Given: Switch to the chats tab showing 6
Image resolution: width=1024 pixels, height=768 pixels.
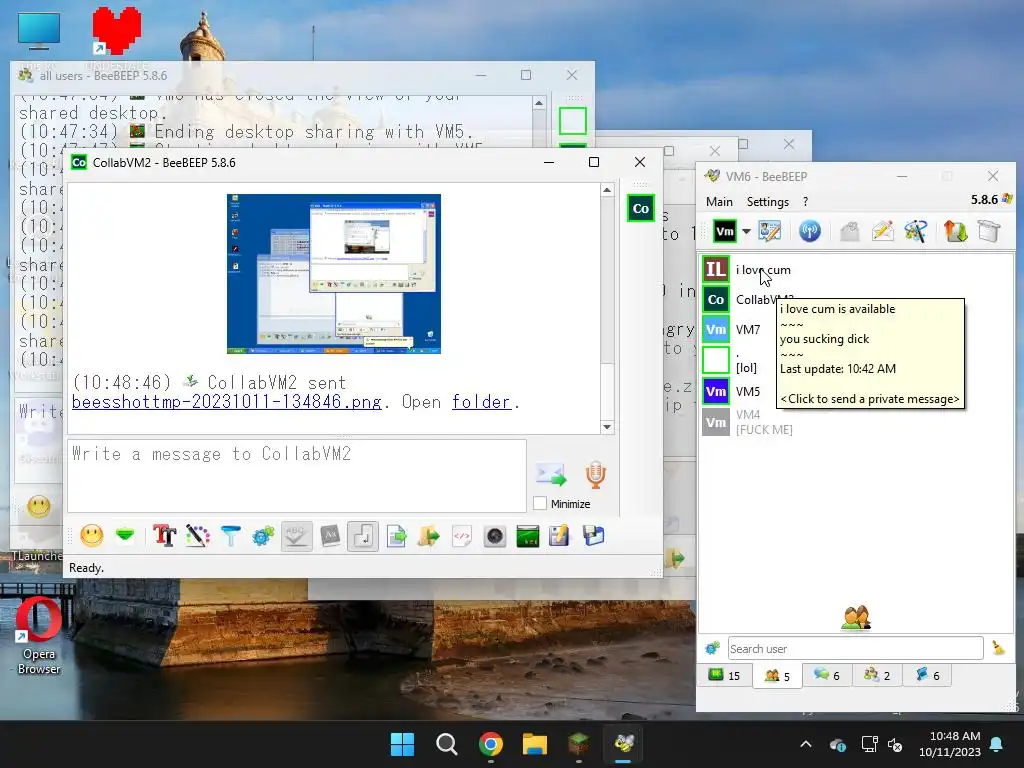Looking at the screenshot, I should (827, 675).
